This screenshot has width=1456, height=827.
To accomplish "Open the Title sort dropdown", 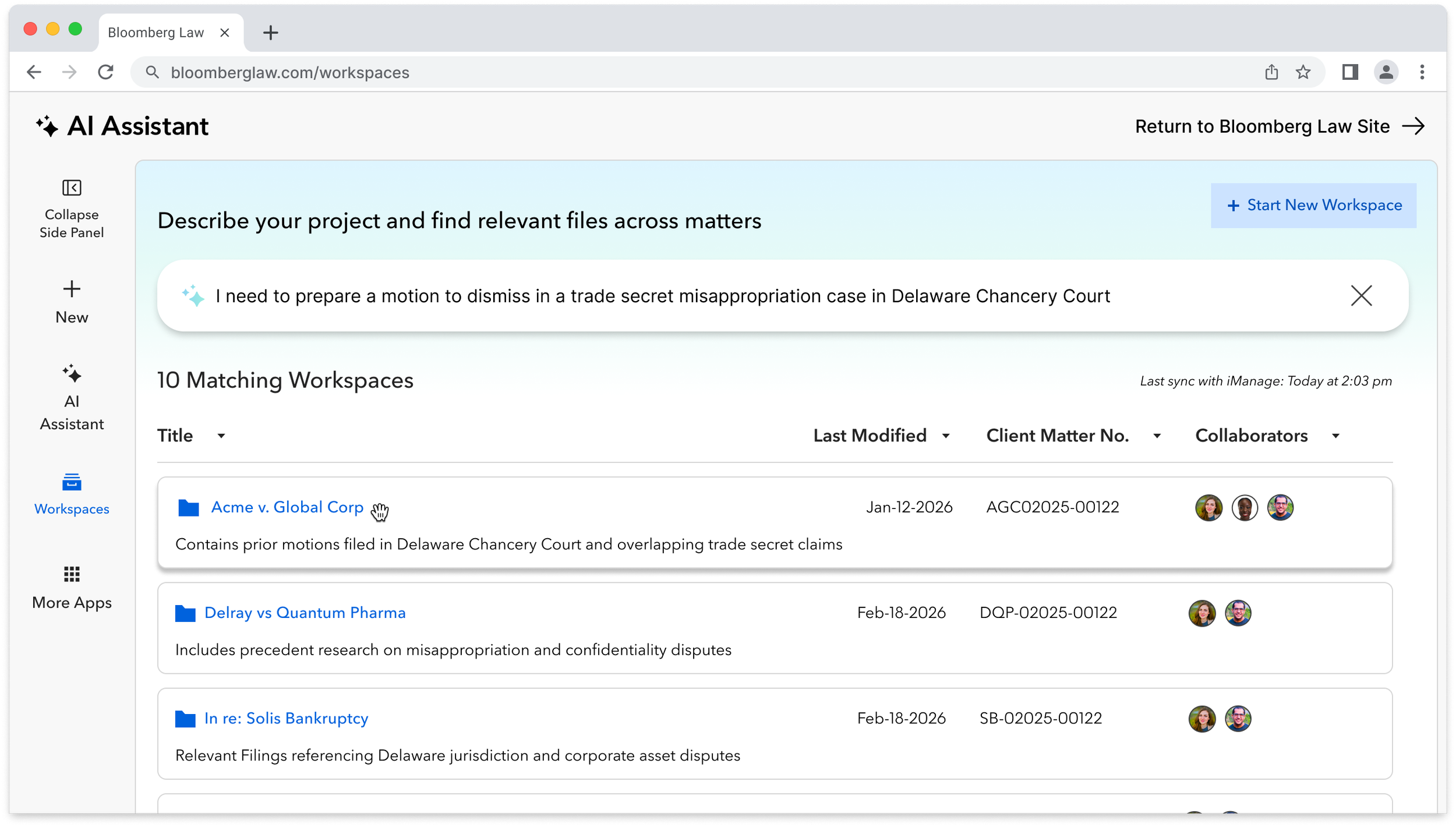I will (x=222, y=436).
